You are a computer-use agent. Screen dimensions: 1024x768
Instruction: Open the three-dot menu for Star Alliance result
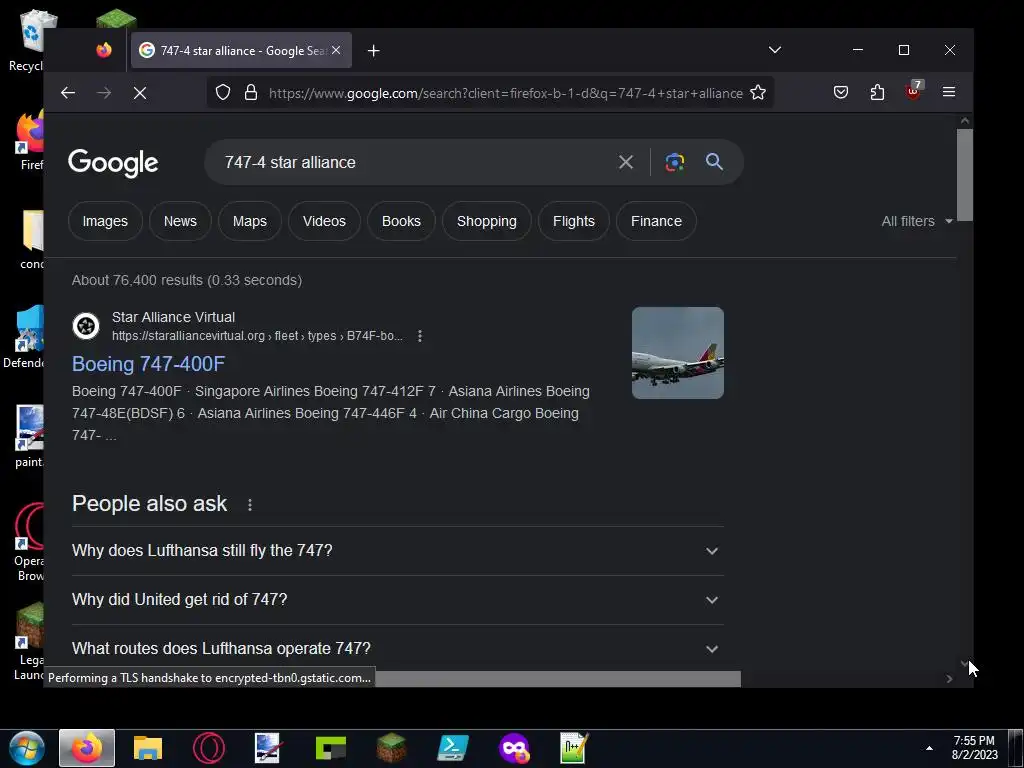click(x=420, y=336)
